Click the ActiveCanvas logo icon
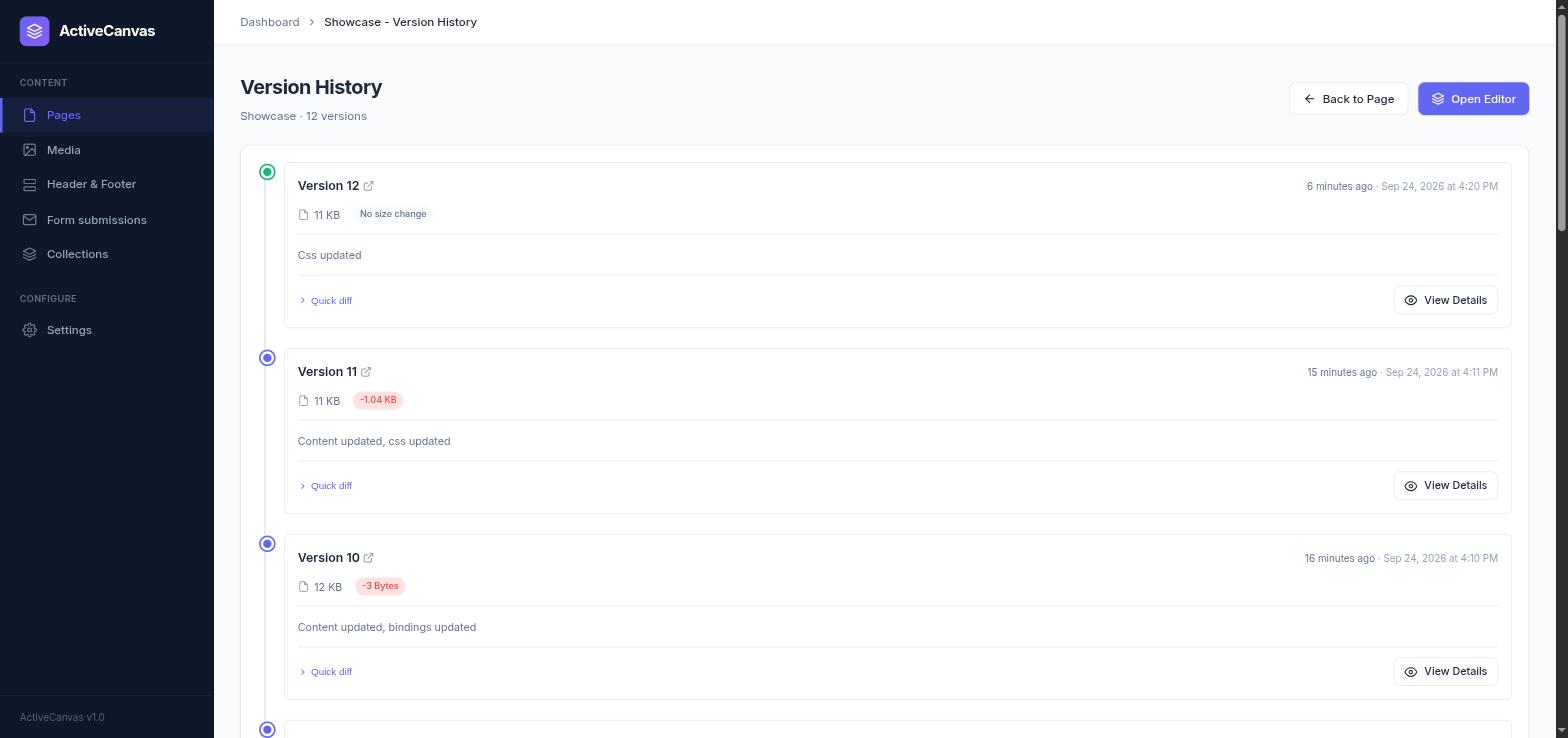This screenshot has height=738, width=1568. (x=34, y=31)
